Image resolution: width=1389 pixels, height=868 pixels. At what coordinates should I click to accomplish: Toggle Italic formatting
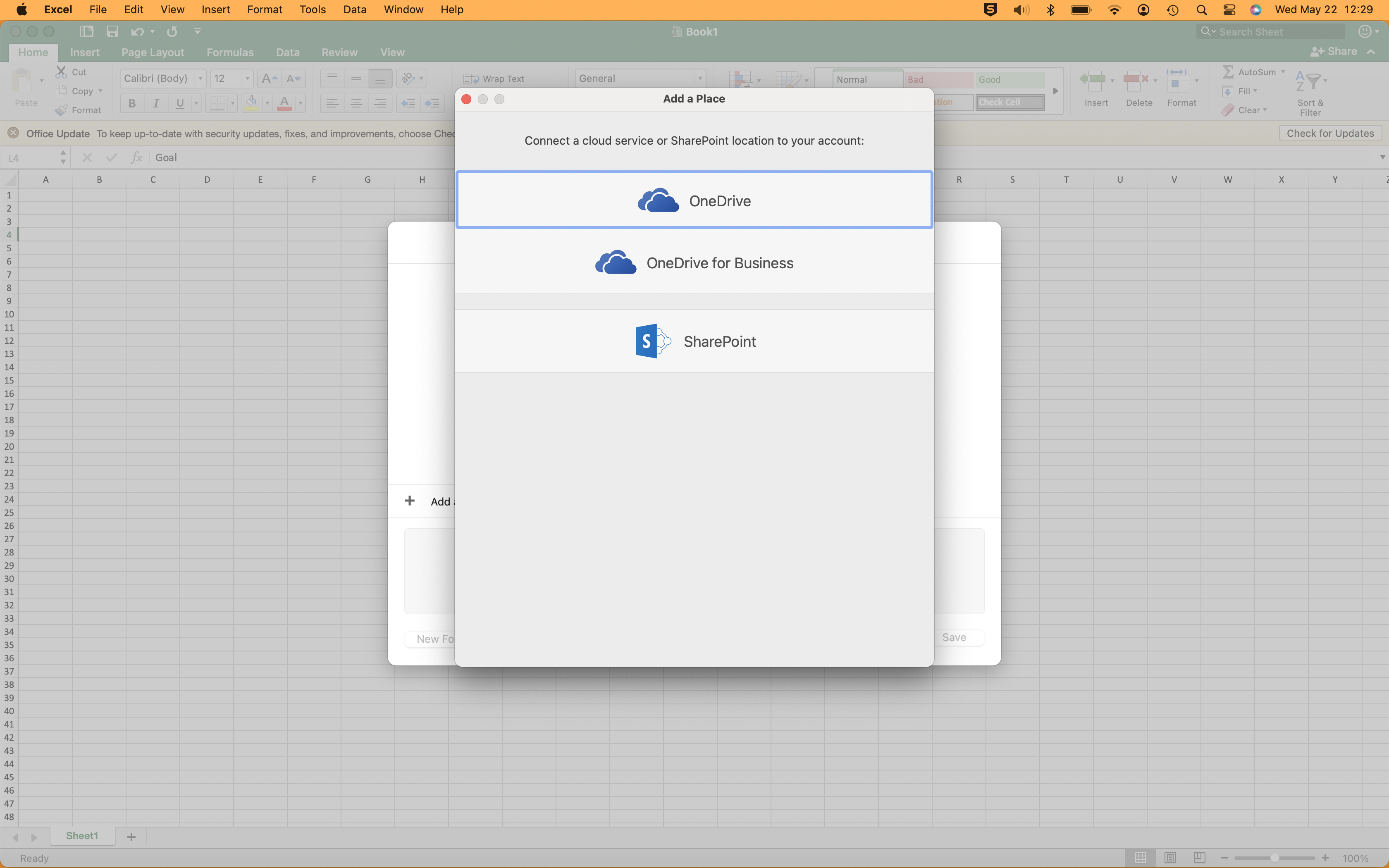[155, 103]
